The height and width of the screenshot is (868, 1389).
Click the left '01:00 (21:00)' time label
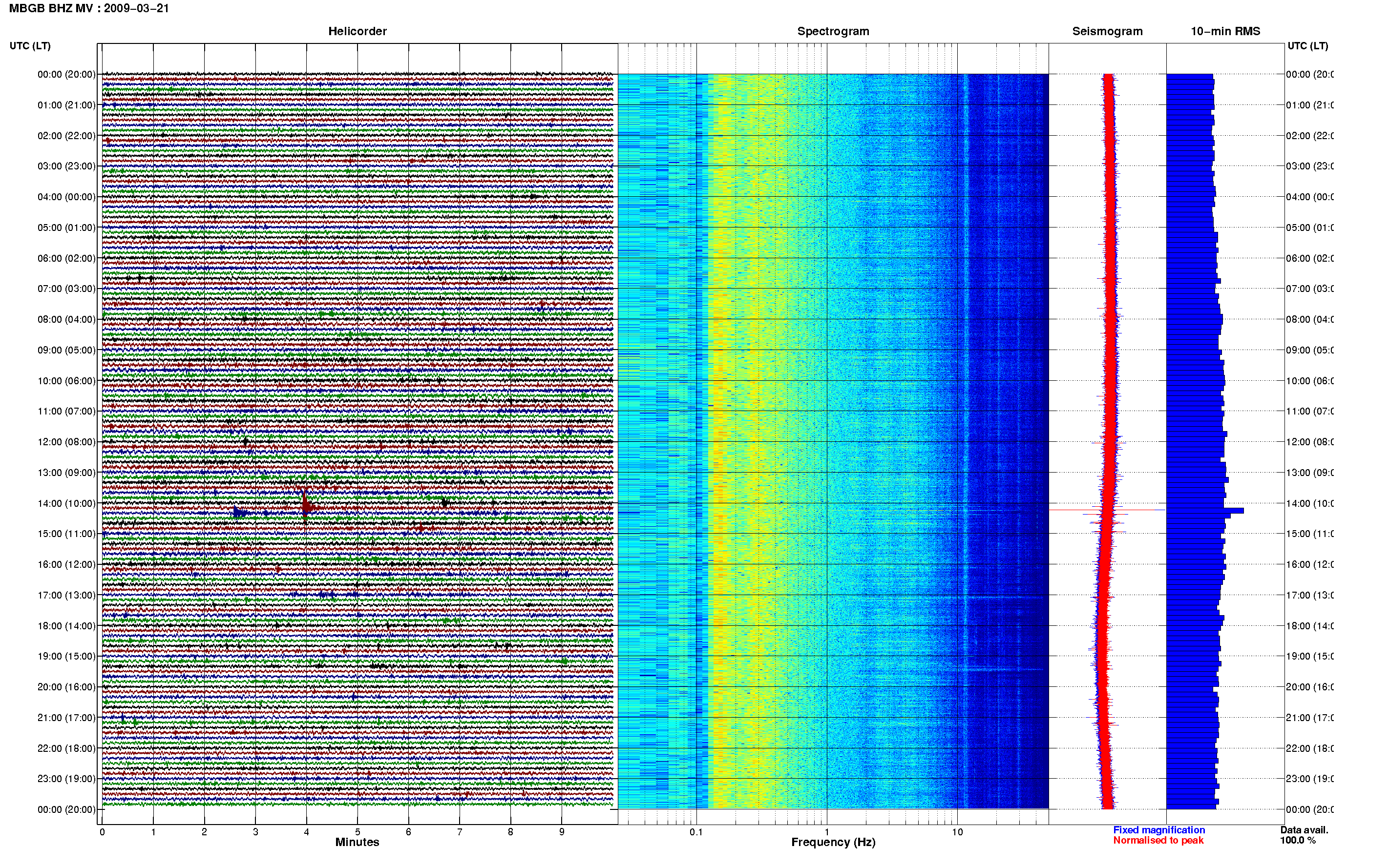66,105
